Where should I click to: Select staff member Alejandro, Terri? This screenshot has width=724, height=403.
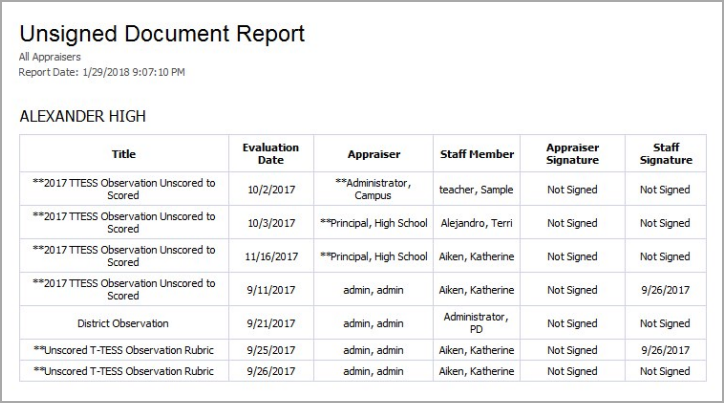[x=477, y=223]
